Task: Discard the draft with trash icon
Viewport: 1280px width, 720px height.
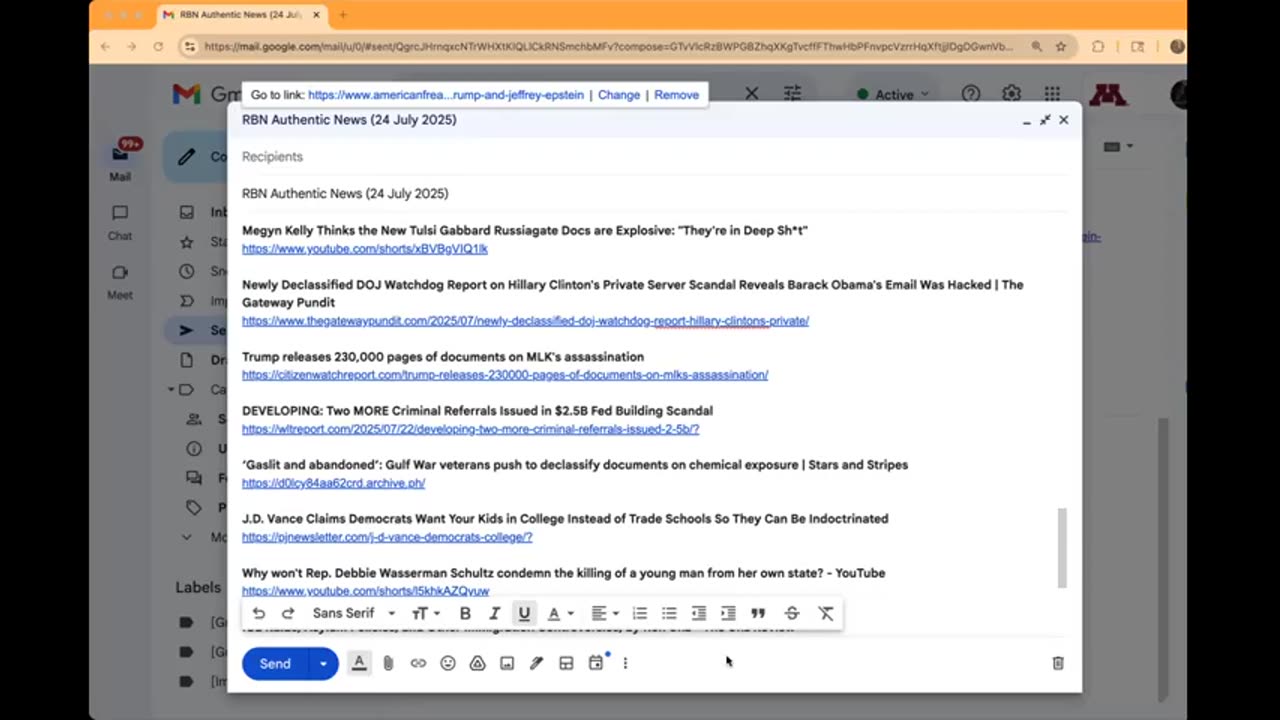Action: pyautogui.click(x=1058, y=663)
